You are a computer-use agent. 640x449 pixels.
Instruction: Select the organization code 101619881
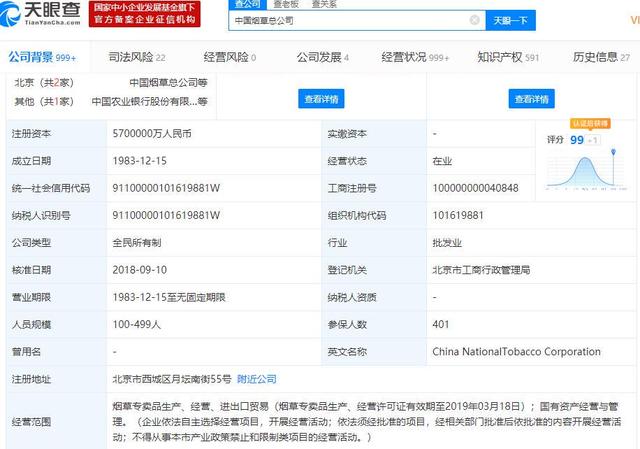pos(458,216)
